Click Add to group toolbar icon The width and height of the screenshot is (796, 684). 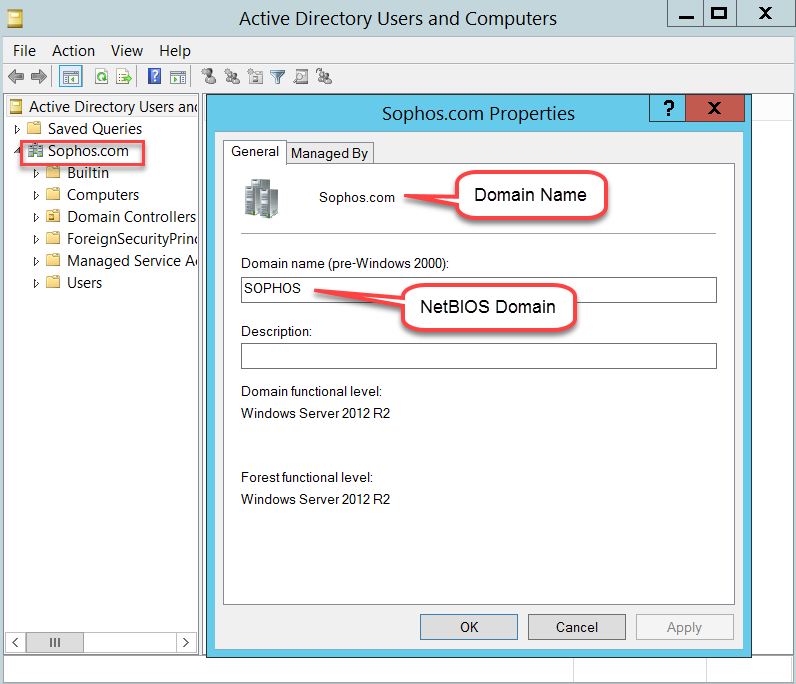coord(324,77)
